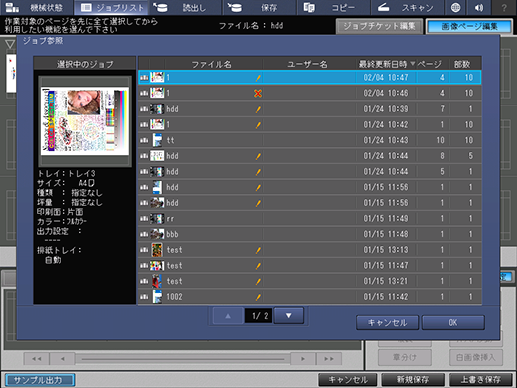Click job type icon on first row 02/04 10:47
Image resolution: width=517 pixels, height=388 pixels.
144,78
